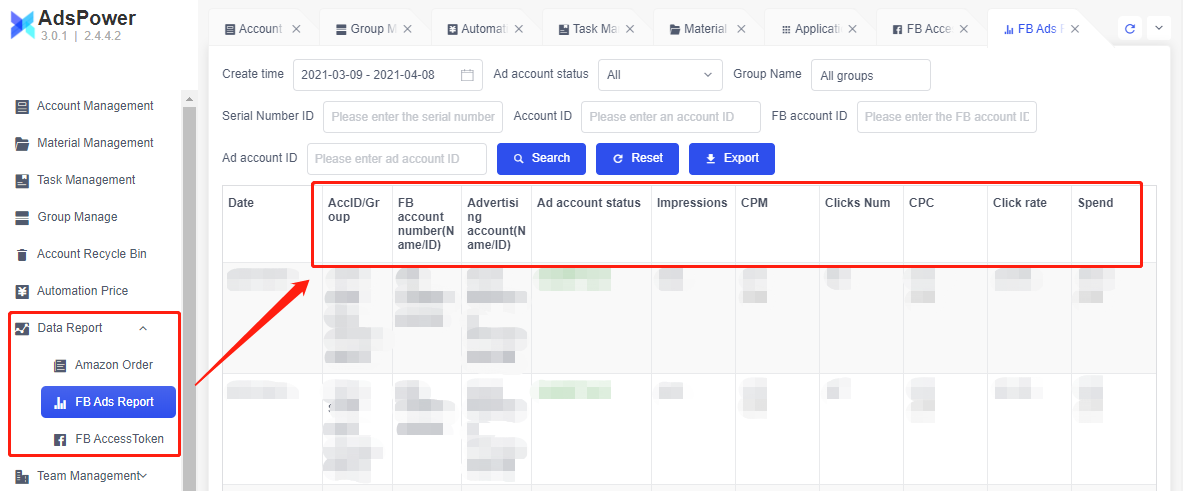Image resolution: width=1183 pixels, height=491 pixels.
Task: Click the Serial Number ID input field
Action: coord(413,117)
